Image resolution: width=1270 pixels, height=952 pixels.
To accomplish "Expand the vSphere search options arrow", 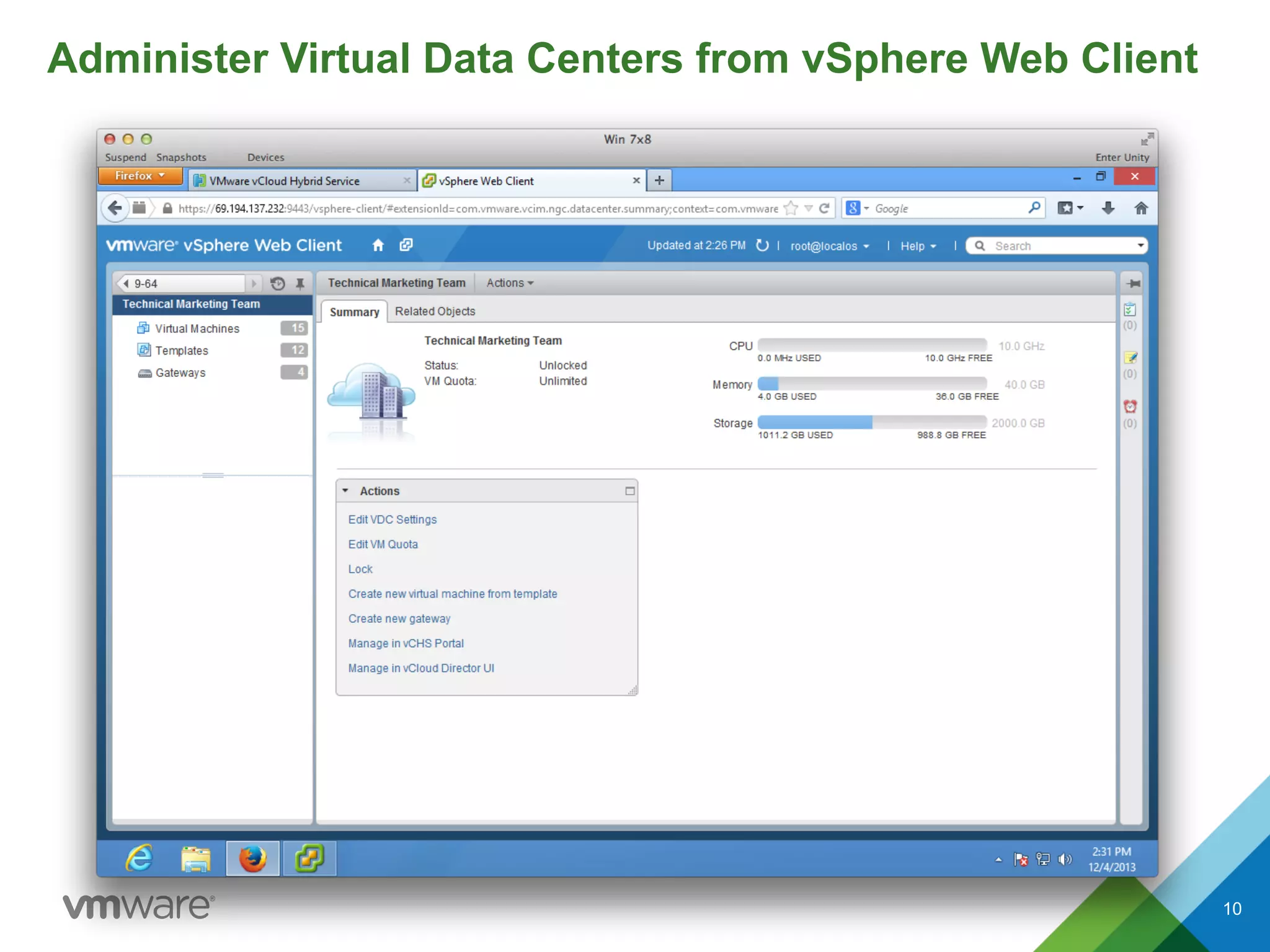I will pyautogui.click(x=1140, y=245).
